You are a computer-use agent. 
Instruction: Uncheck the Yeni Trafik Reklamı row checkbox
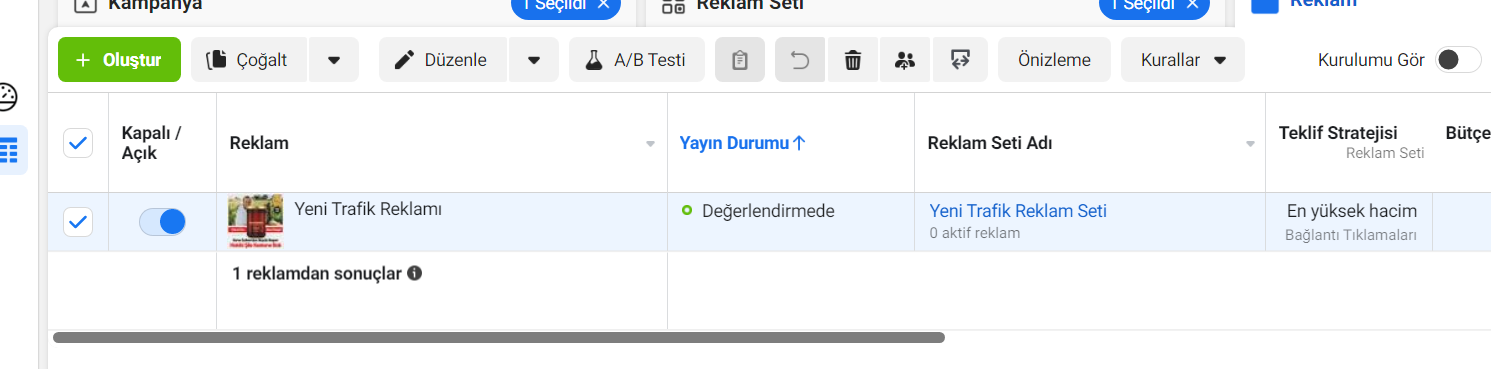pos(78,222)
